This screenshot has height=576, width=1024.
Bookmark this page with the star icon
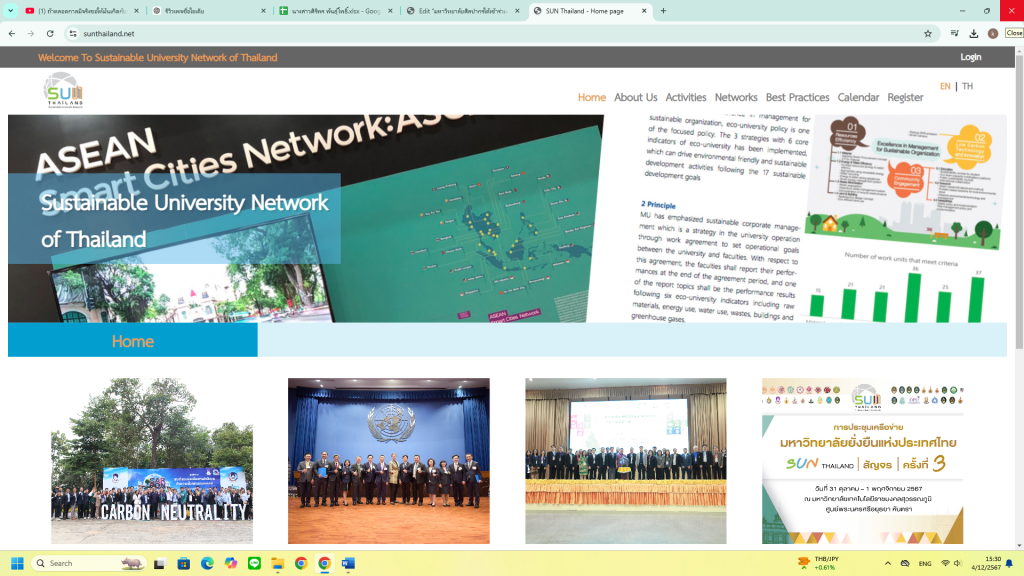(927, 33)
